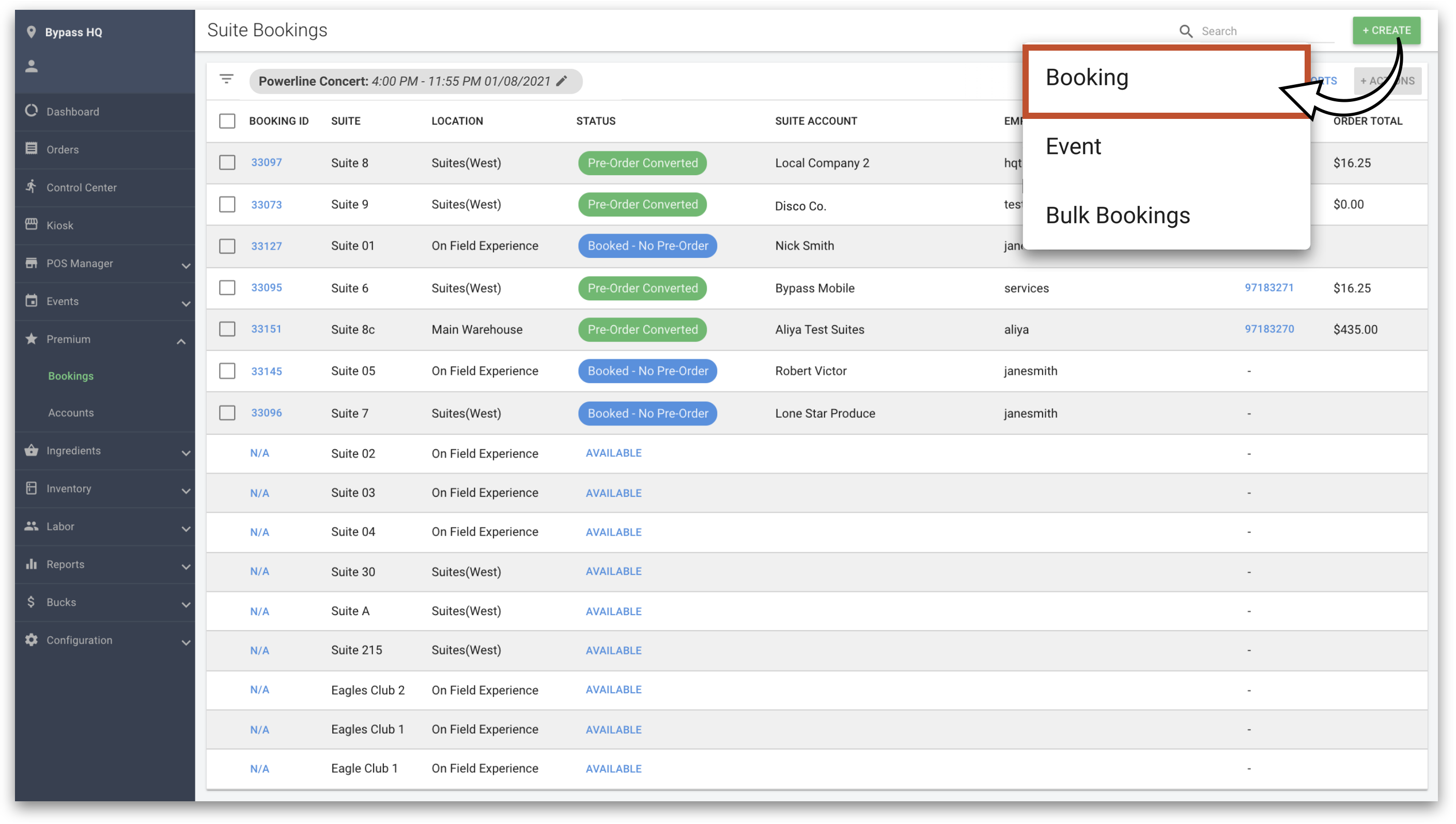The height and width of the screenshot is (824, 1456).
Task: Open Bookings under Premium in sidebar
Action: point(71,376)
